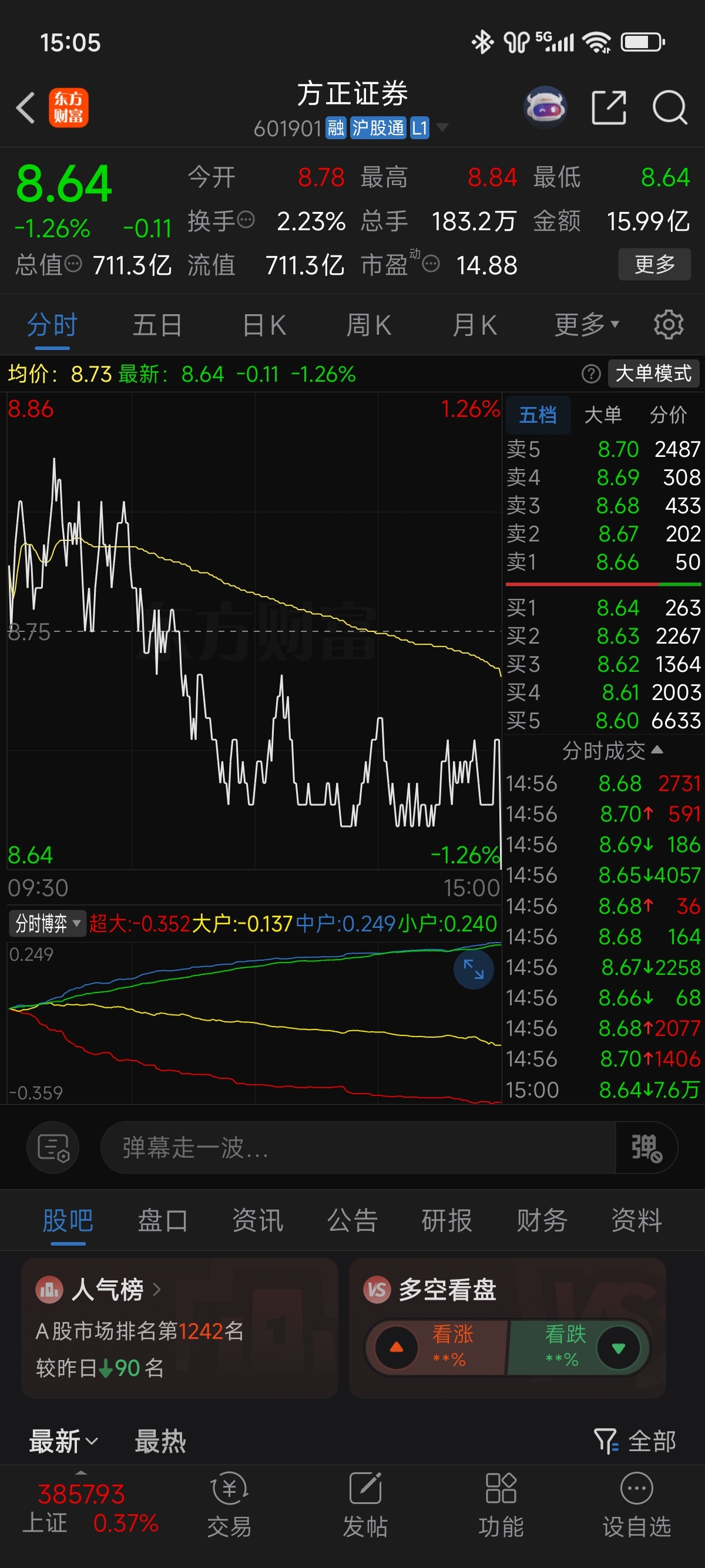Select the 分时 chart tab

click(52, 324)
